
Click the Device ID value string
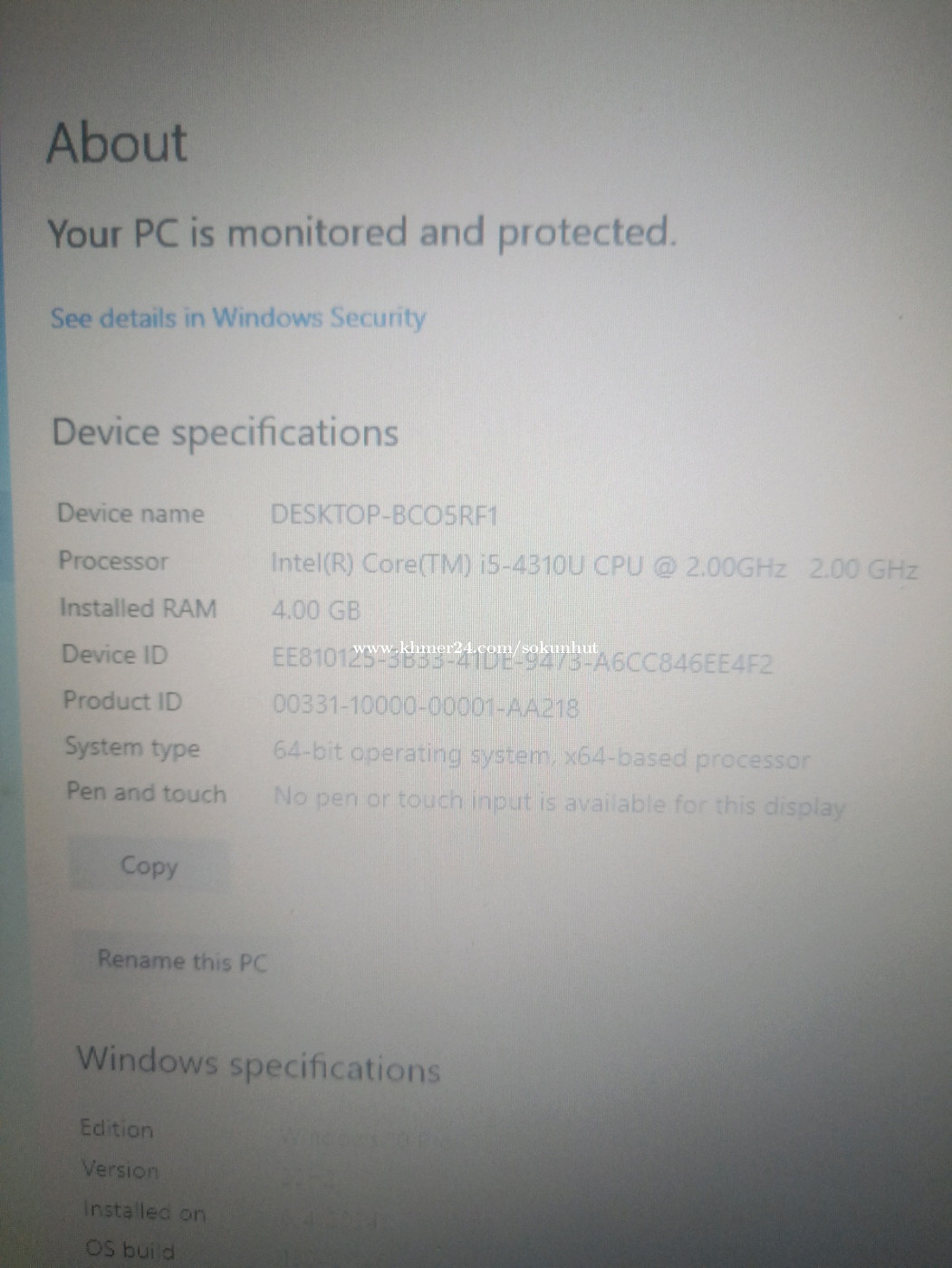coord(523,659)
